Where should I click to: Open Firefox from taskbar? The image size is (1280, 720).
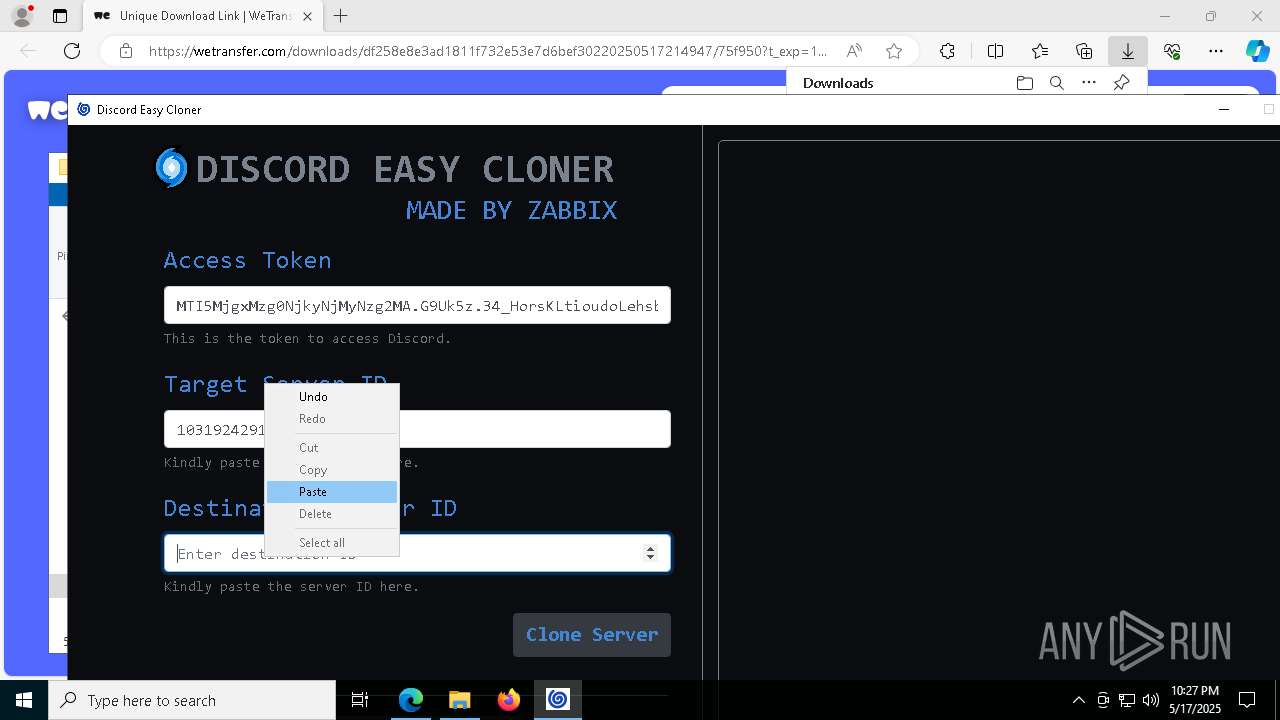click(x=508, y=700)
